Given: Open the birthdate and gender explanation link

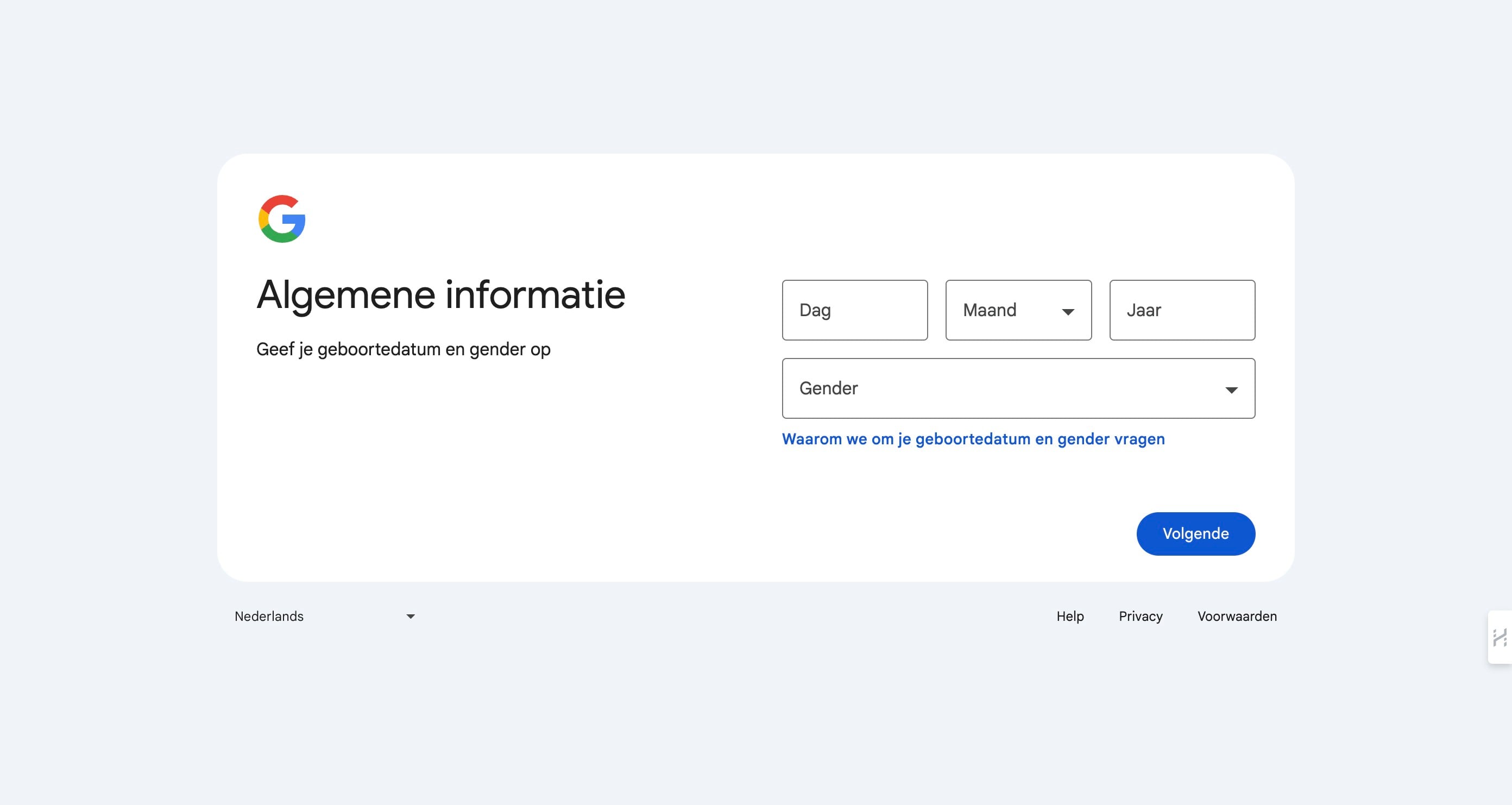Looking at the screenshot, I should [973, 439].
